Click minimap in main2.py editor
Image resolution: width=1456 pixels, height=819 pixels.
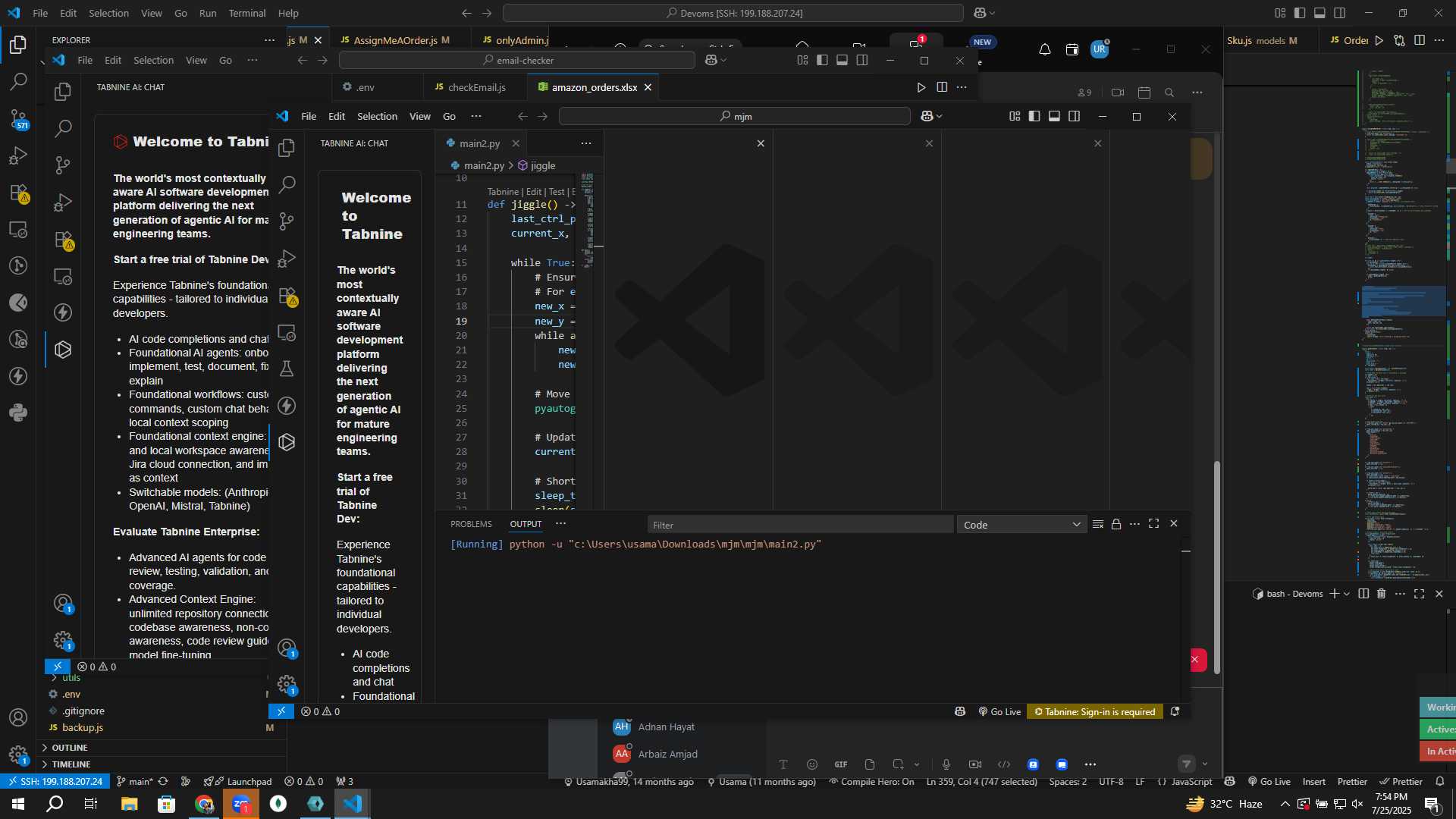click(587, 220)
